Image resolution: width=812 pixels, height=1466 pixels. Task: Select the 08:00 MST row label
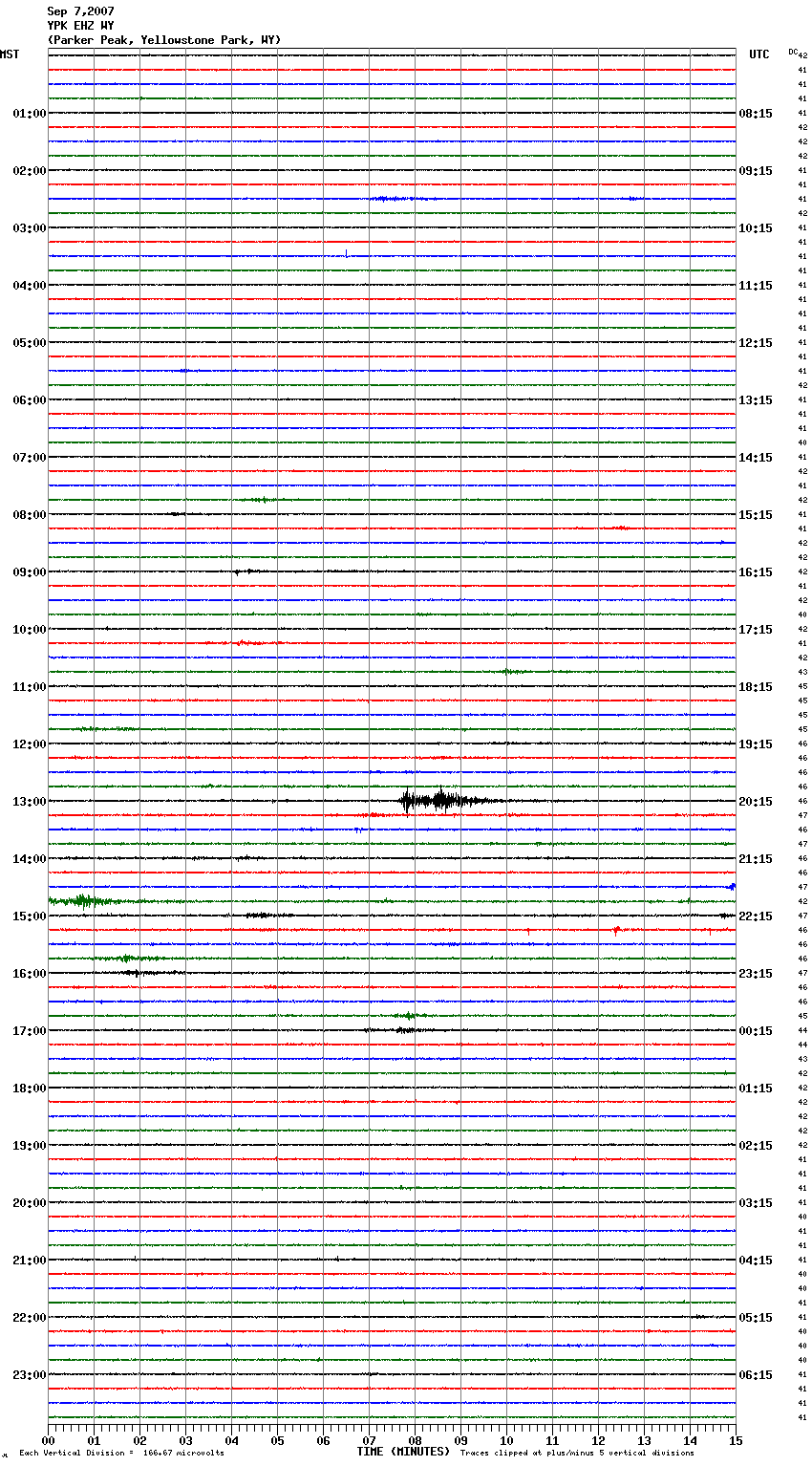tap(30, 515)
